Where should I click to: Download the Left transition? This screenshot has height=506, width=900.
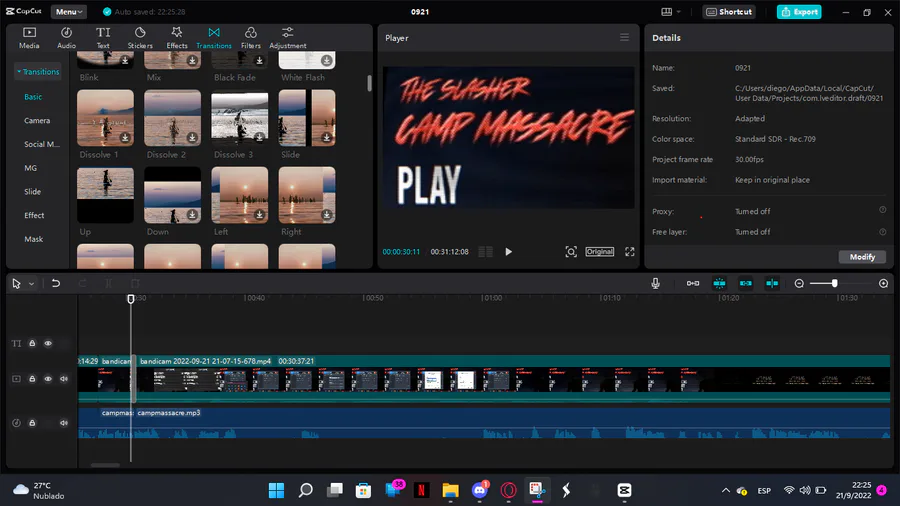point(259,215)
